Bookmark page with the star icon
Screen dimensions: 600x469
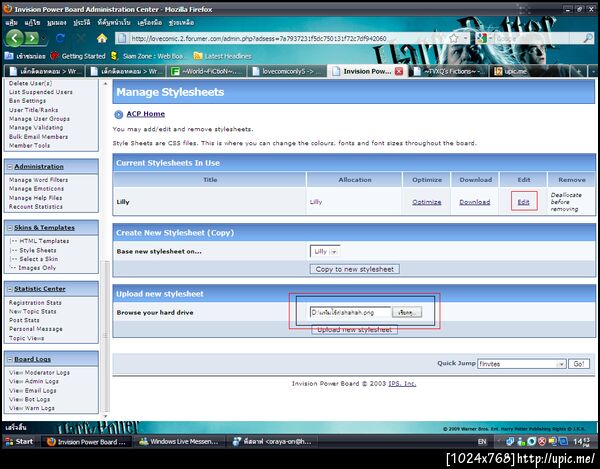[454, 38]
